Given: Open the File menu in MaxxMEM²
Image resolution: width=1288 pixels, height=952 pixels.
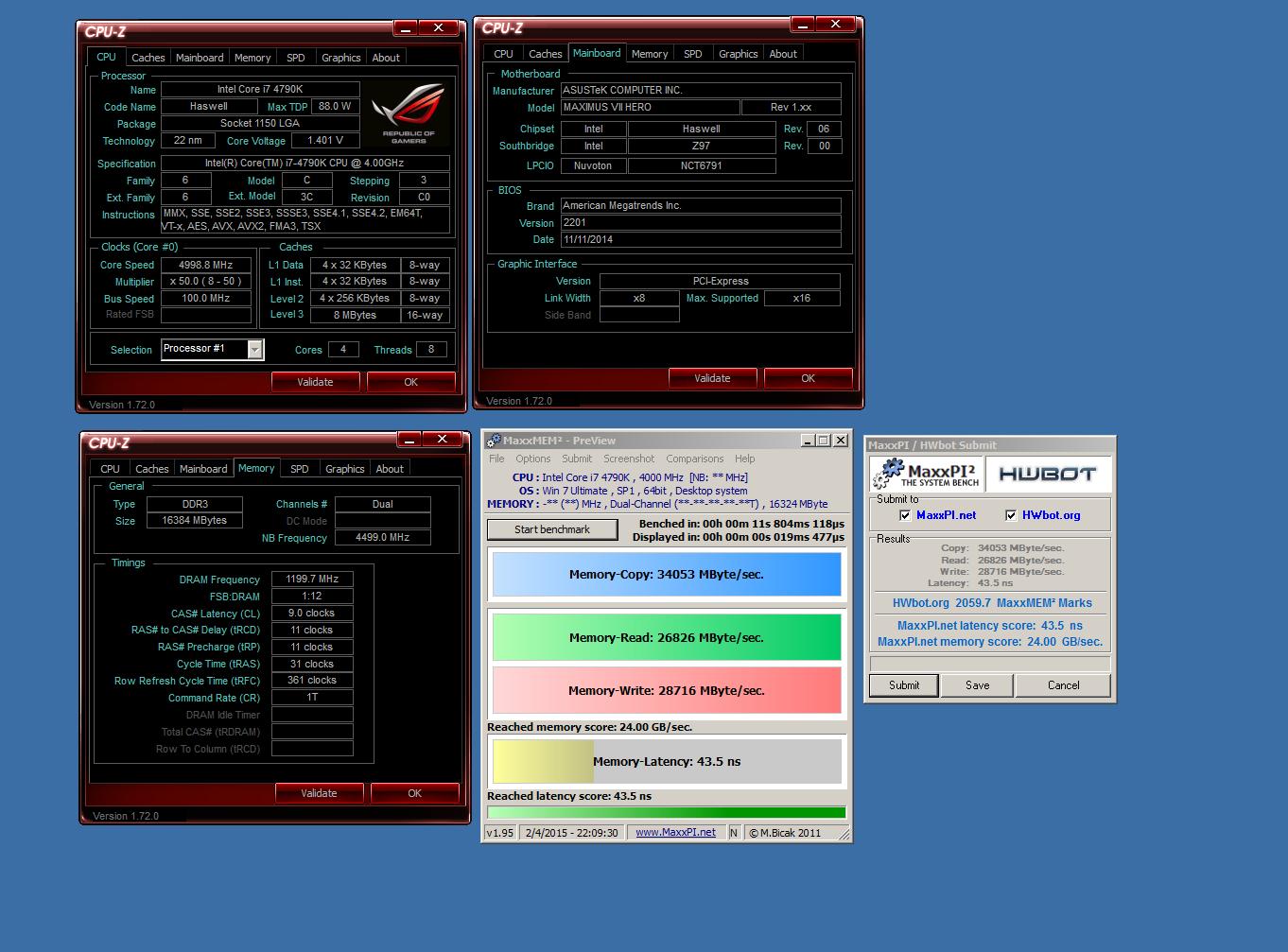Looking at the screenshot, I should pyautogui.click(x=496, y=459).
